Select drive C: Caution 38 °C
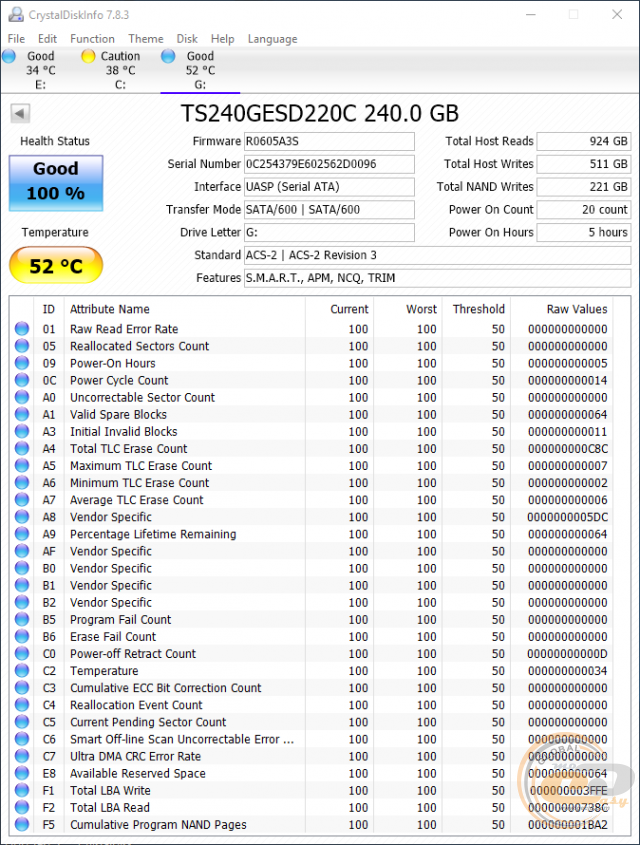640x845 pixels. (x=120, y=70)
